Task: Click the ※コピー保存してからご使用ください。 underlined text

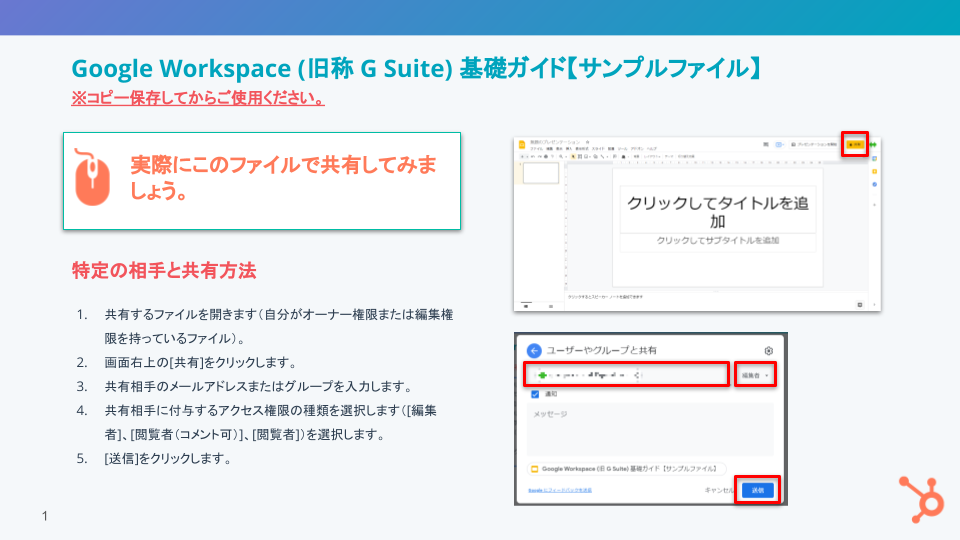Action: tap(198, 98)
